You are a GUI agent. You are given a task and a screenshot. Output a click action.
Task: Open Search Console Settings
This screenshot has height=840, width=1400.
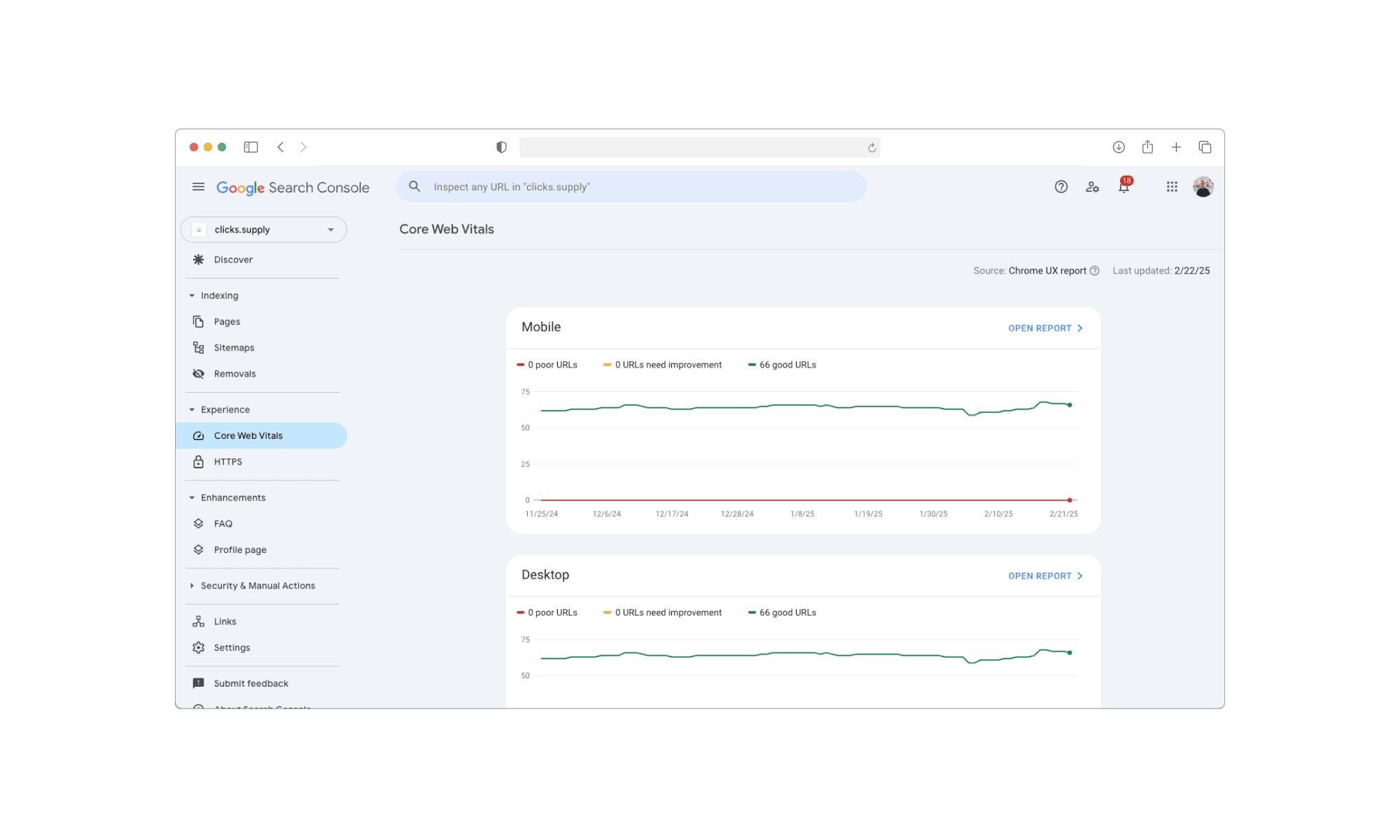coord(232,647)
